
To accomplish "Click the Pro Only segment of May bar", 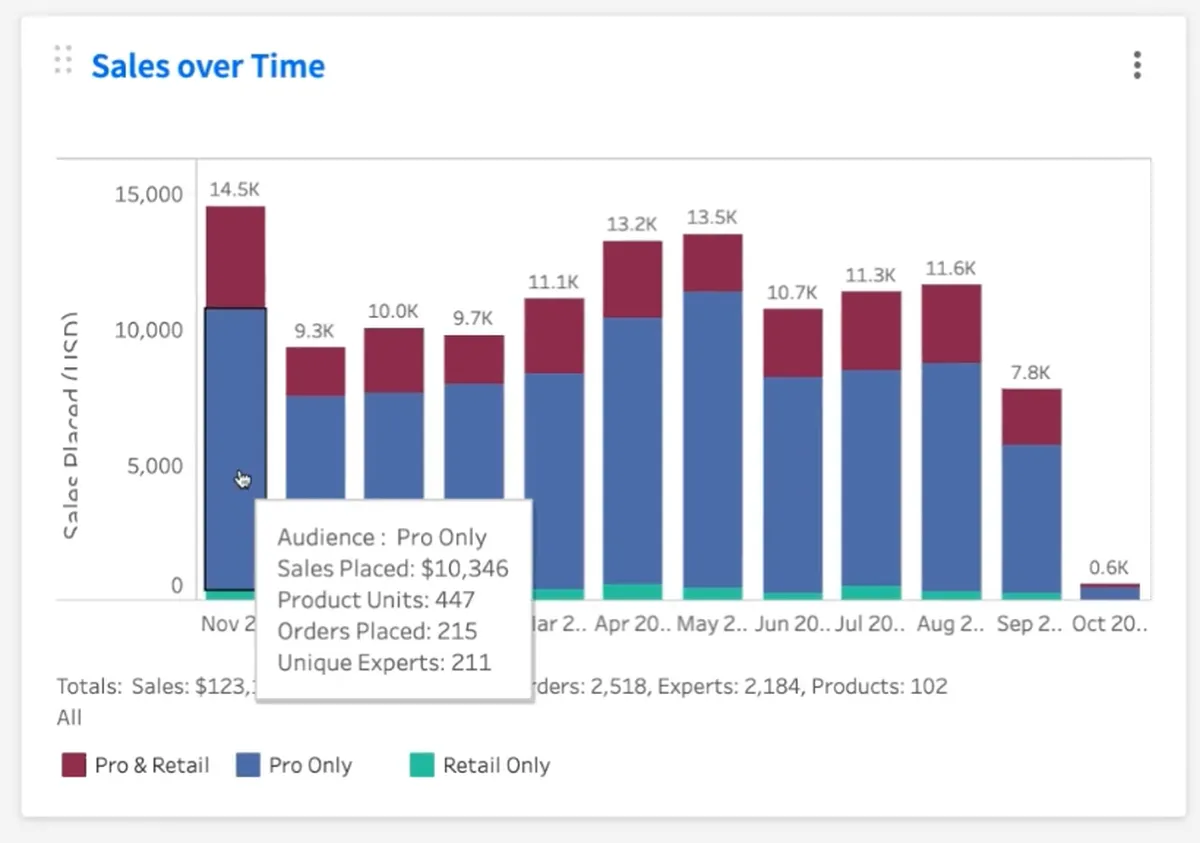I will 713,439.
